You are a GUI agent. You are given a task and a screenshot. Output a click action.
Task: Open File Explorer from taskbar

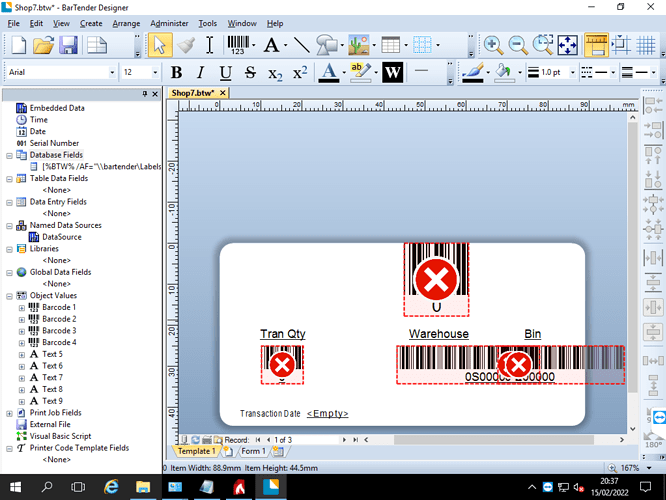pos(143,487)
